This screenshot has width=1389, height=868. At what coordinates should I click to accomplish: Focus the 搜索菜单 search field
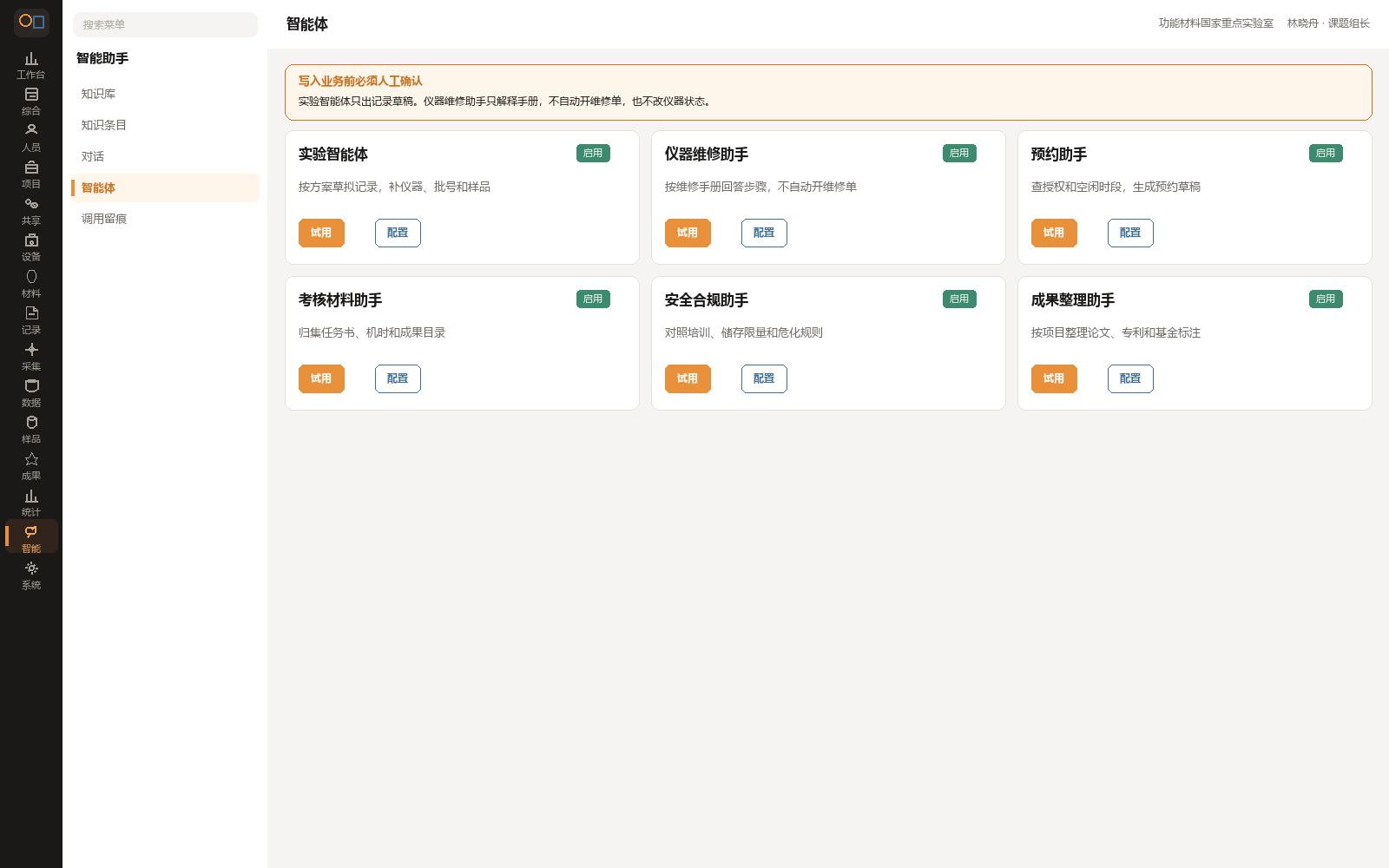165,24
